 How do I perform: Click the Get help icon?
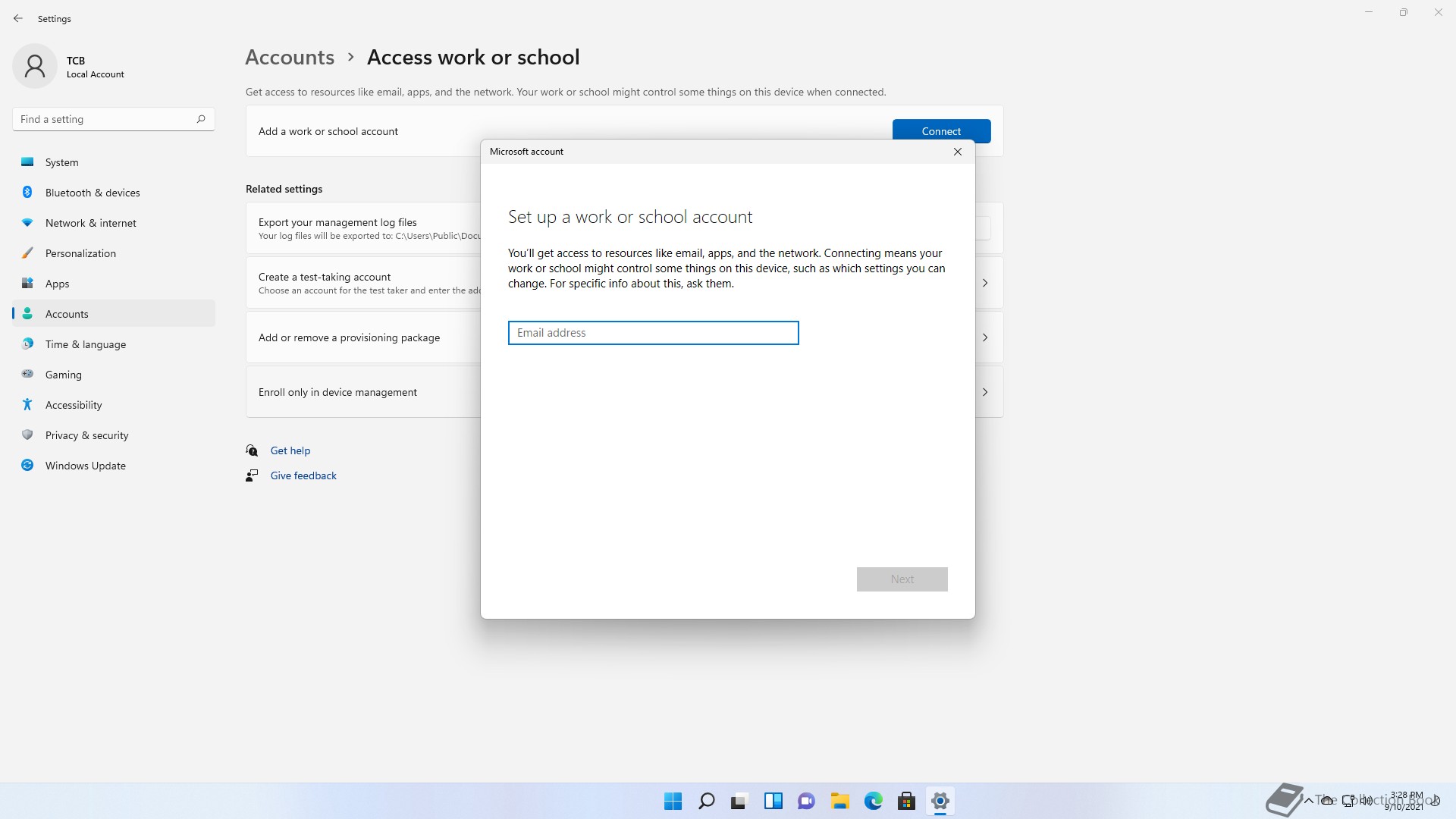(252, 450)
